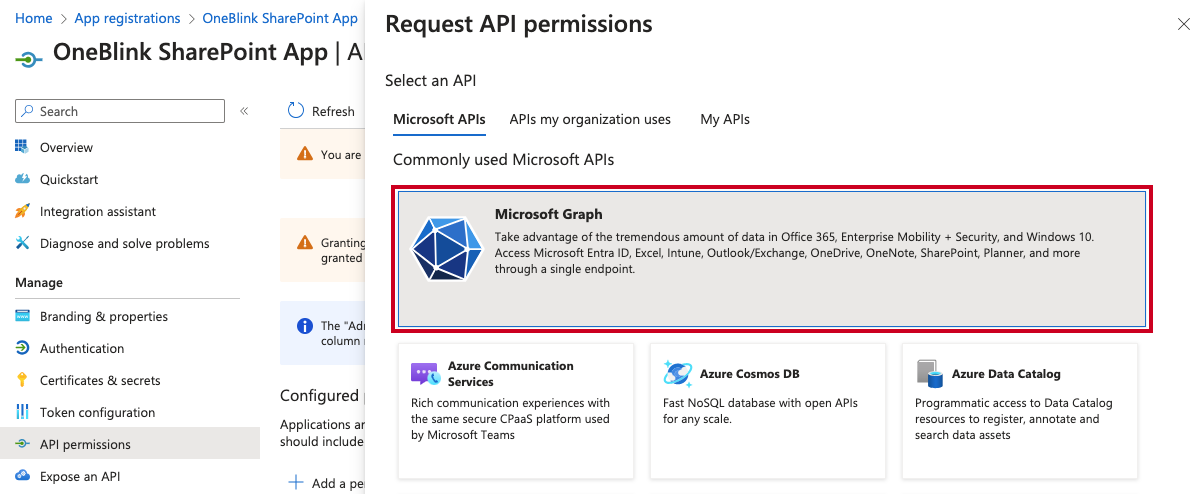The width and height of the screenshot is (1200, 494).
Task: Select the Azure Communication Services card
Action: pyautogui.click(x=516, y=411)
